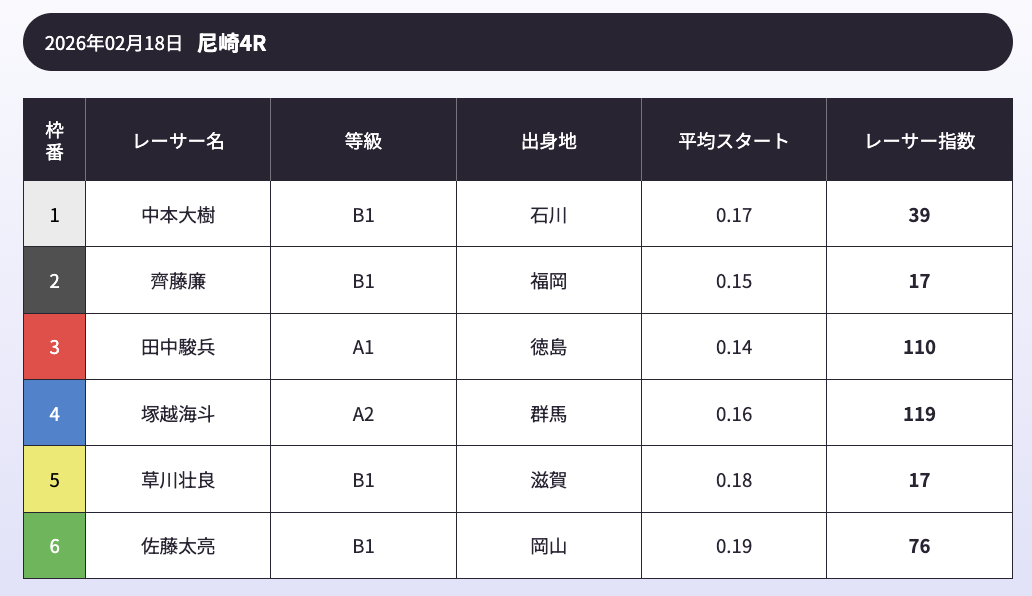Open racer 中本大樹's name

click(x=178, y=215)
